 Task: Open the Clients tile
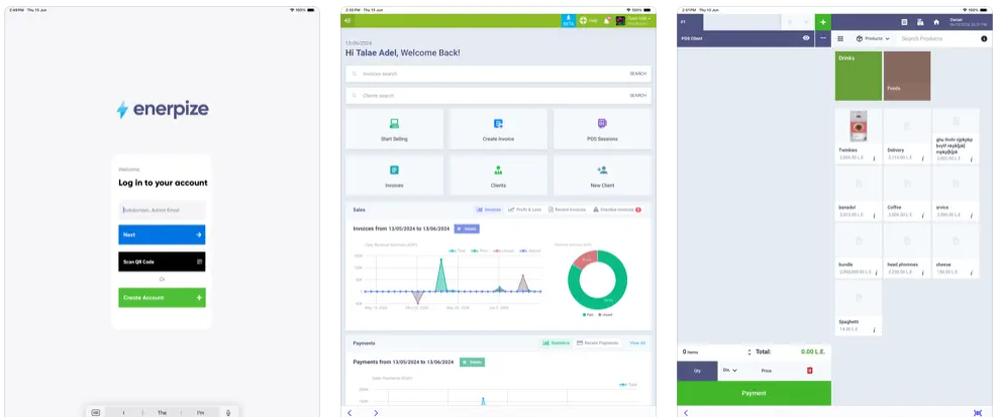click(x=498, y=175)
